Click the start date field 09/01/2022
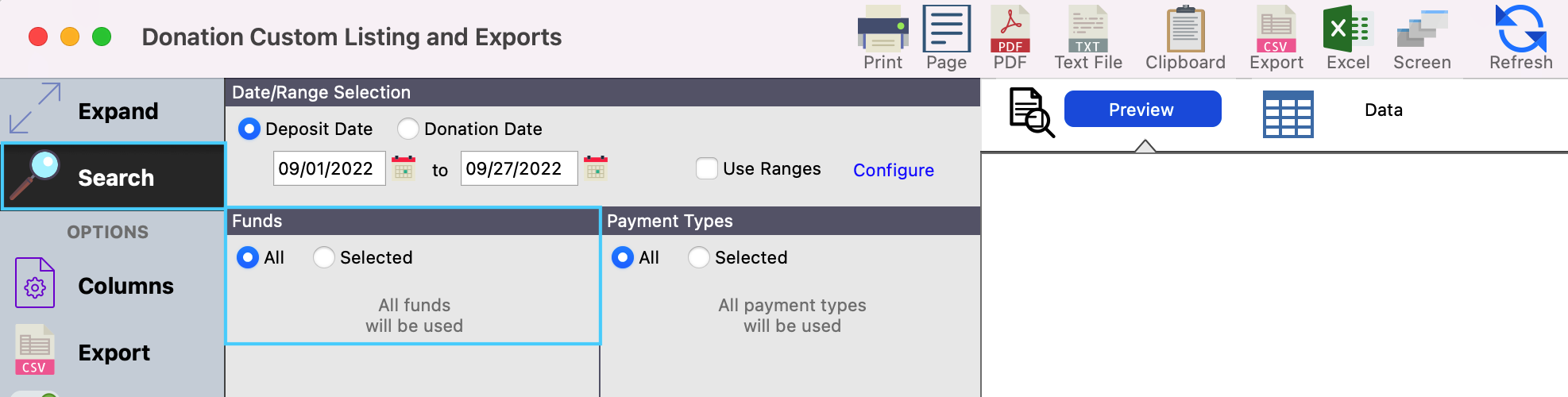 pos(329,168)
